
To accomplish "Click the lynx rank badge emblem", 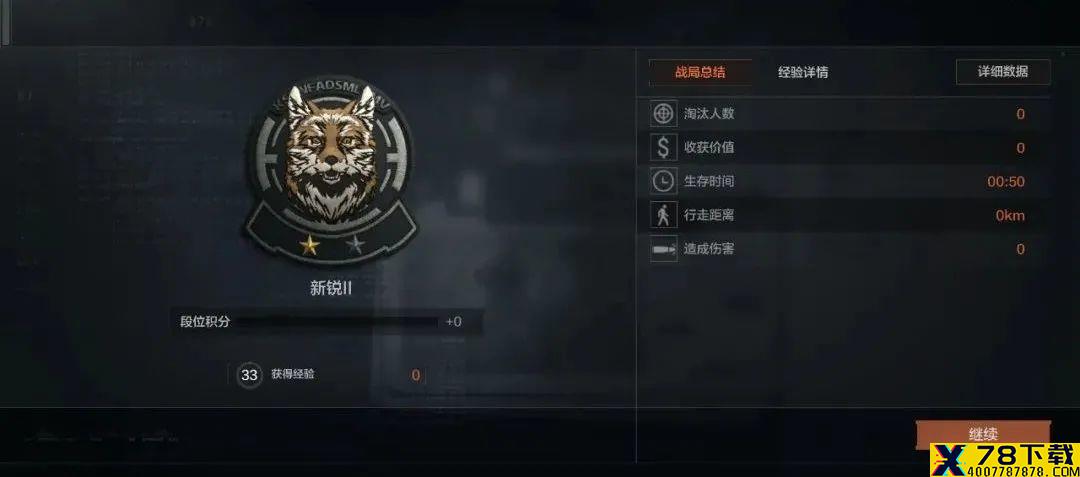I will [x=331, y=170].
